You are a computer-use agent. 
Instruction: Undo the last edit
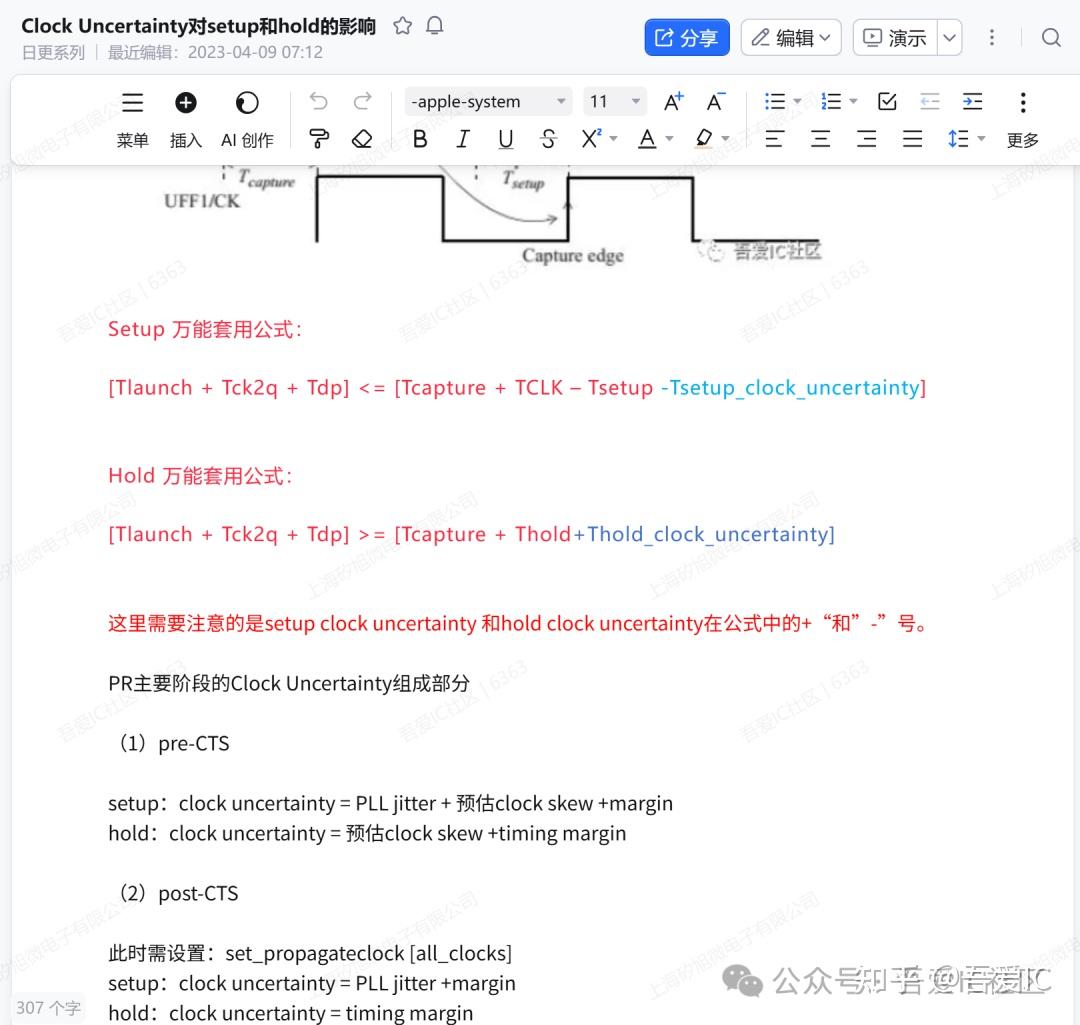318,101
